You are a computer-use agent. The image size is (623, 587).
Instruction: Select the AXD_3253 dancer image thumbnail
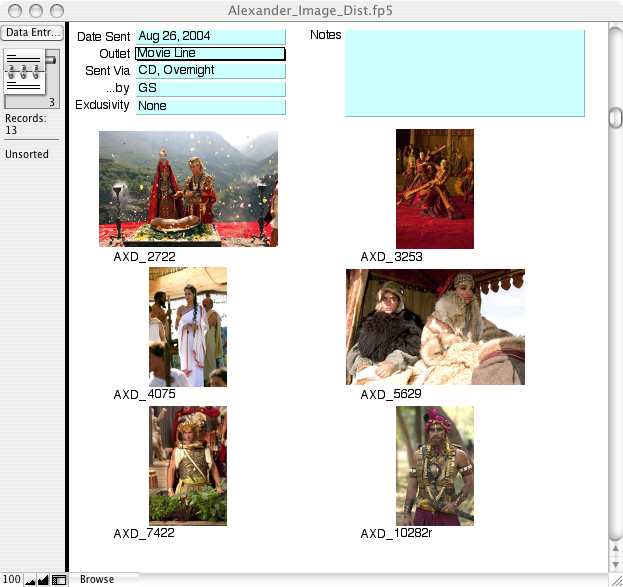point(434,188)
